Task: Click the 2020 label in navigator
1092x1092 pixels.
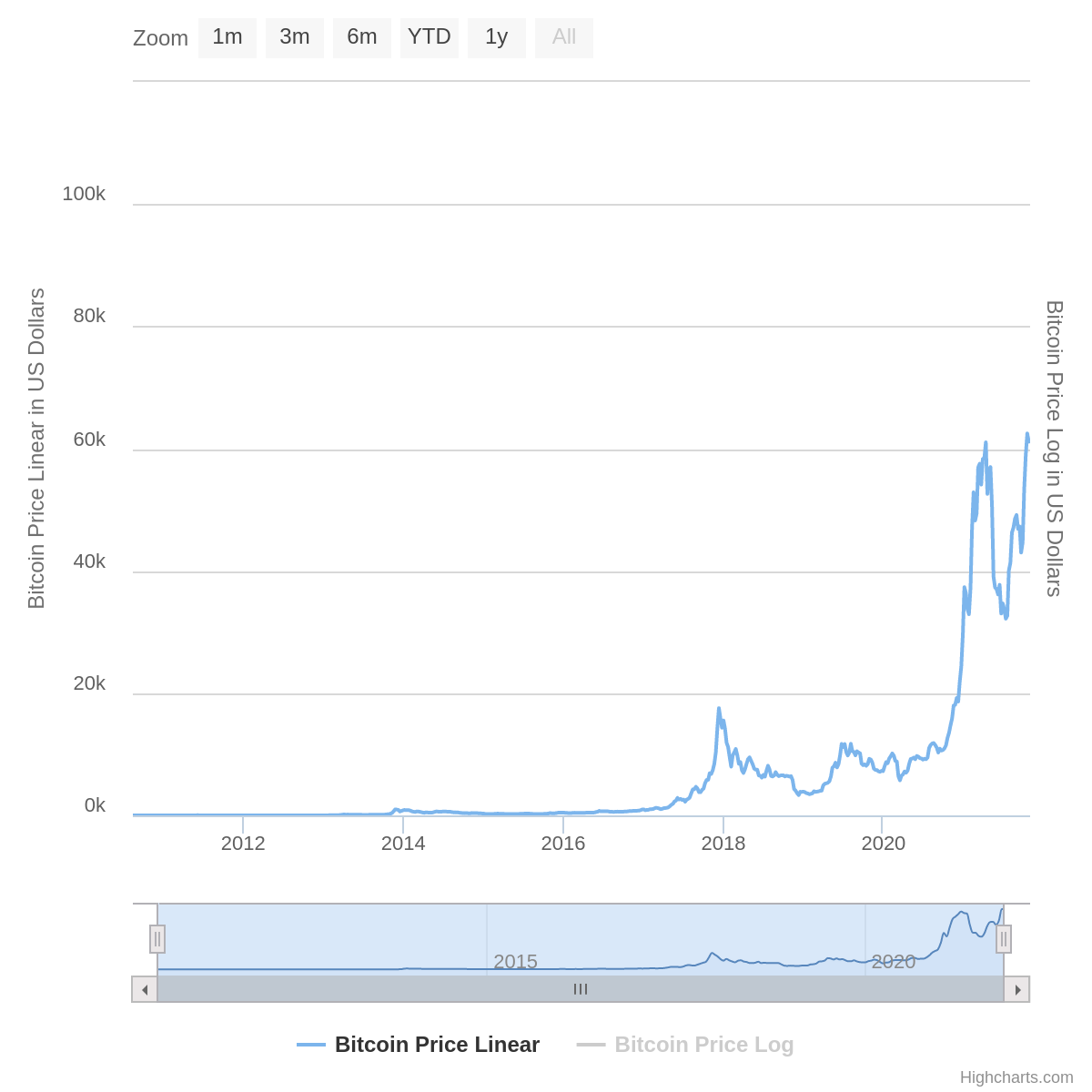Action: click(894, 962)
